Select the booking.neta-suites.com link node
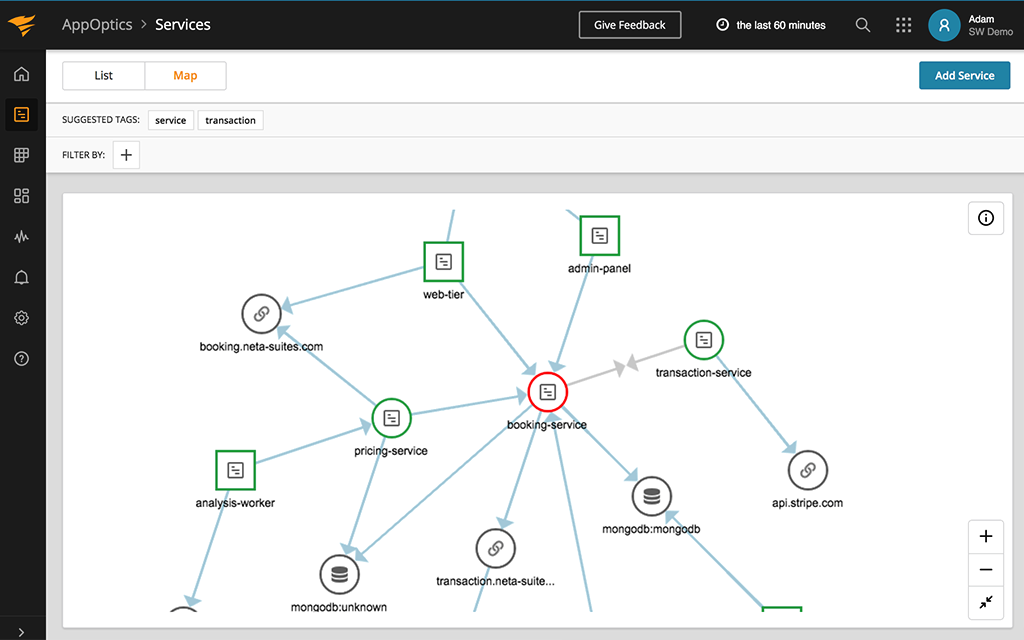1024x640 pixels. [261, 314]
